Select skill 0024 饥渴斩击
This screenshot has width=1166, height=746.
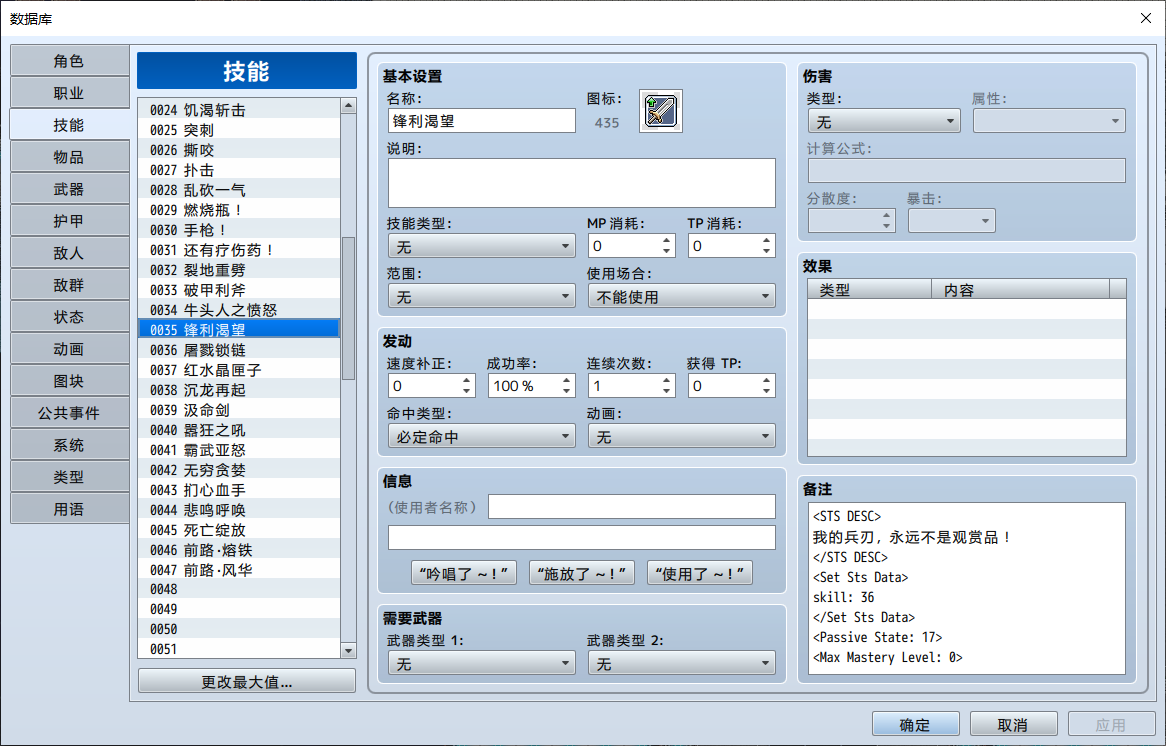(239, 110)
